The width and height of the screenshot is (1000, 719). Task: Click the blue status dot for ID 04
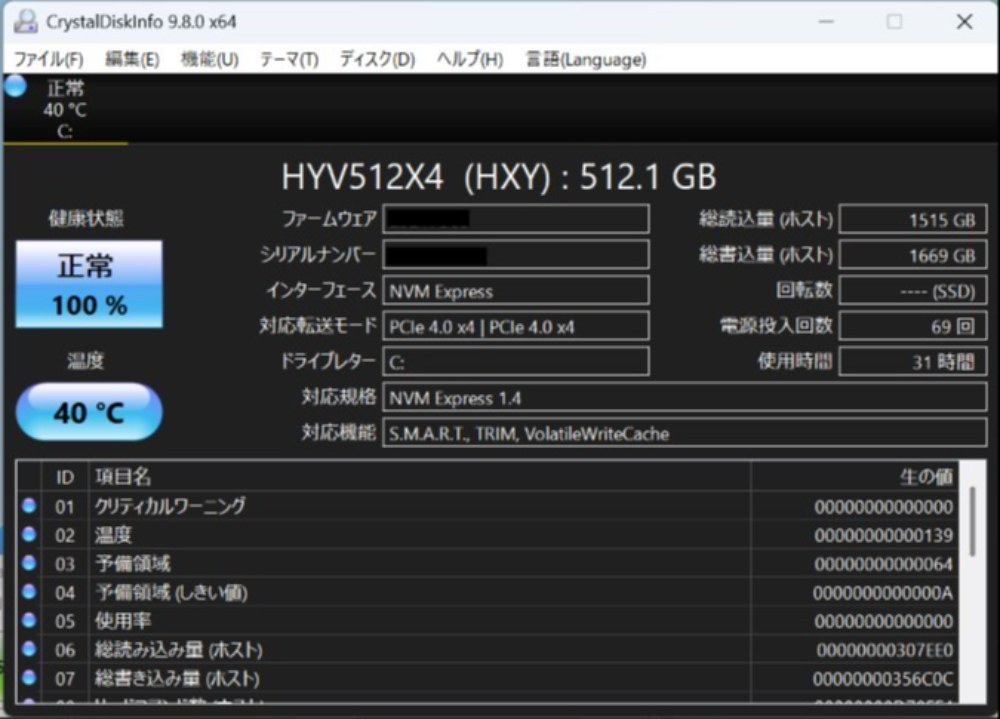(x=29, y=591)
